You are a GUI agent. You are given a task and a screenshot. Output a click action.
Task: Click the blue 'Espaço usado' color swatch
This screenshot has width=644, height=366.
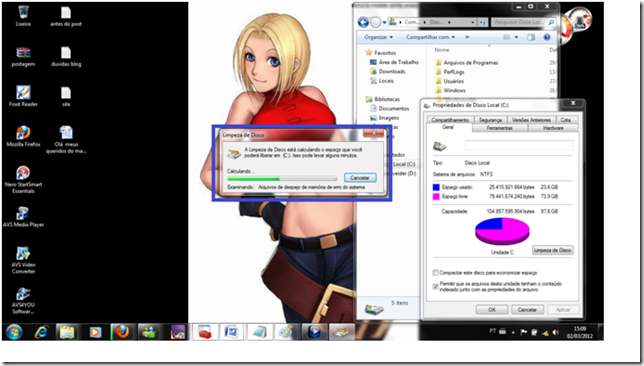(x=436, y=187)
